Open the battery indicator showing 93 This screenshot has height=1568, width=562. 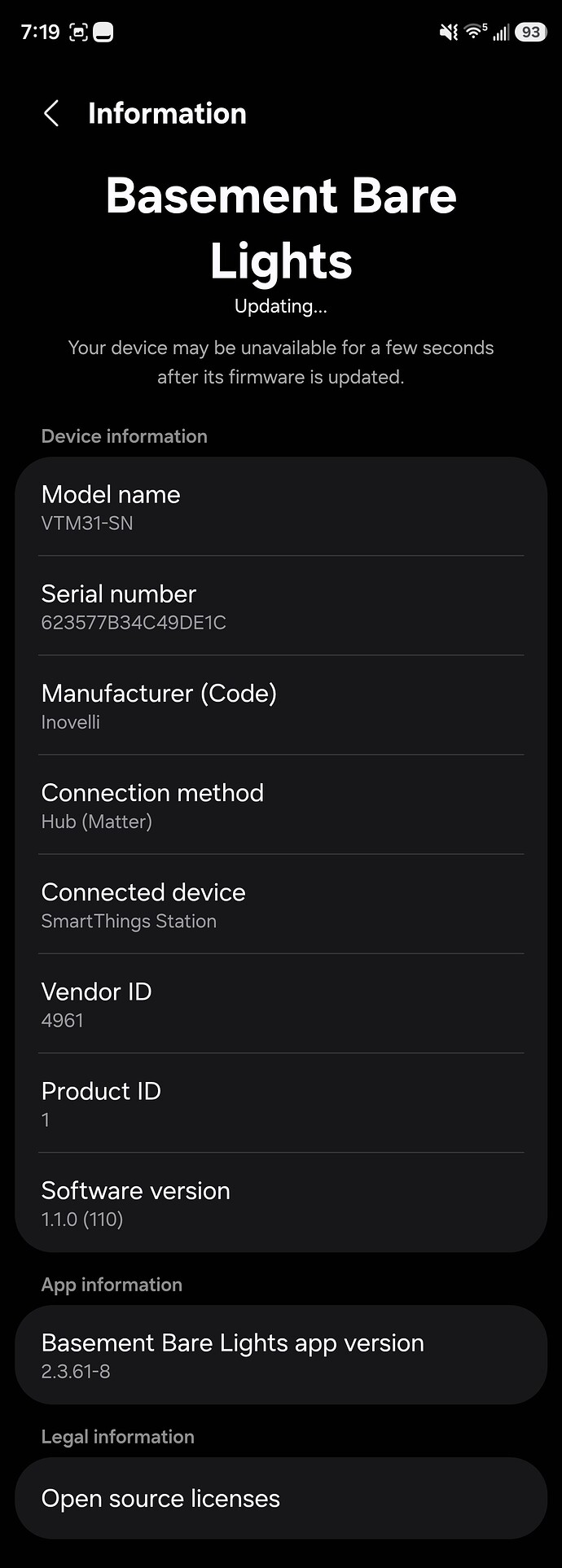click(530, 31)
